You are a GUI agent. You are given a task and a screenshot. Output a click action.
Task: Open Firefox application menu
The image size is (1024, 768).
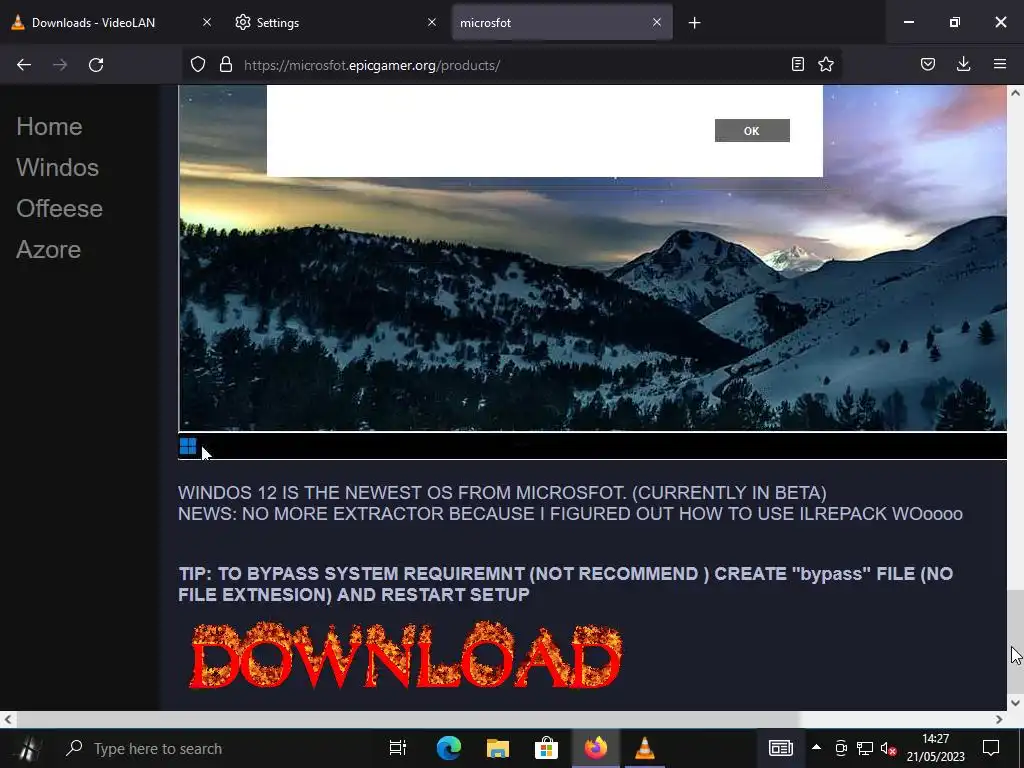(1000, 64)
